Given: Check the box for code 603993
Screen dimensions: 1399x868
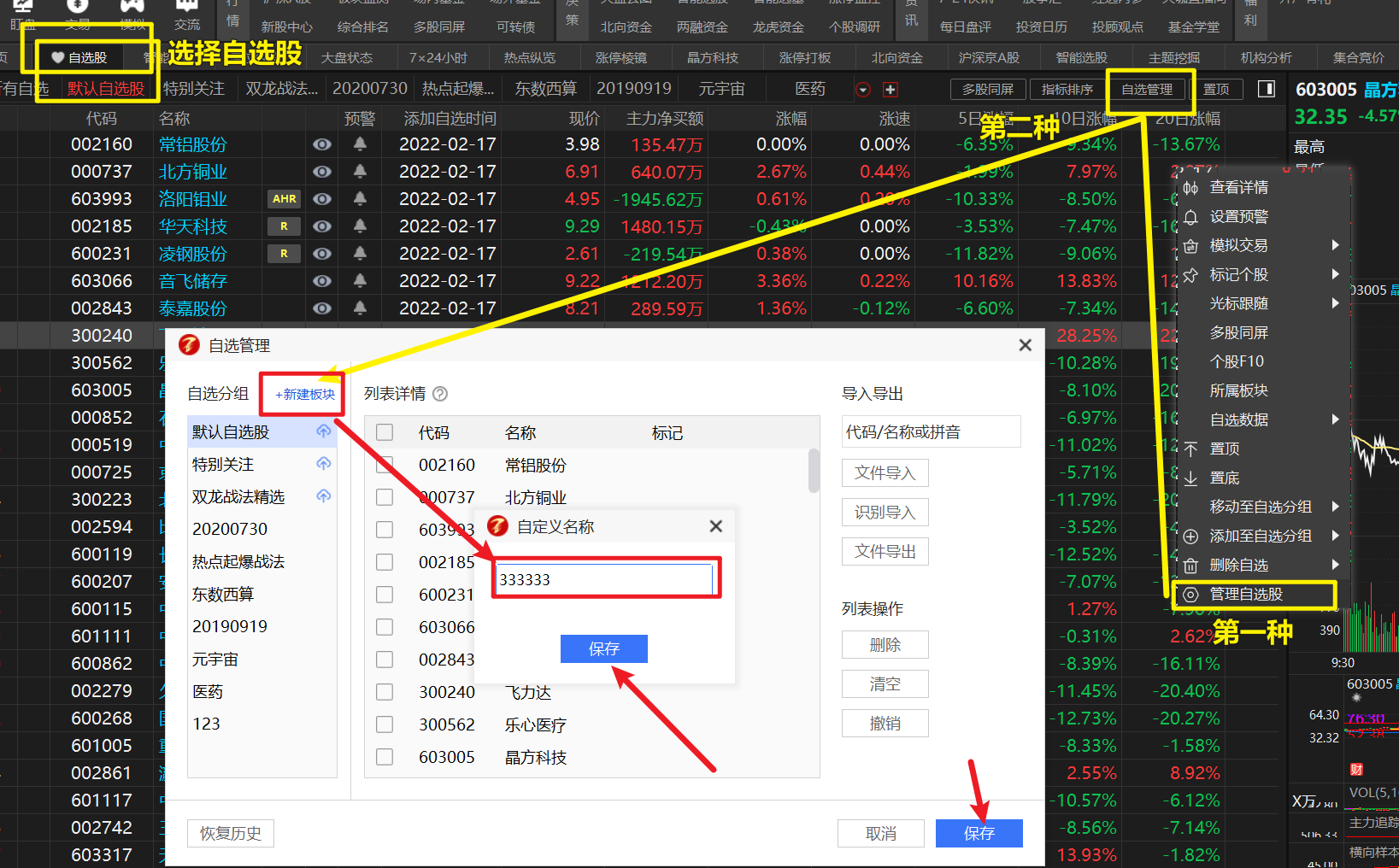Looking at the screenshot, I should click(x=385, y=530).
